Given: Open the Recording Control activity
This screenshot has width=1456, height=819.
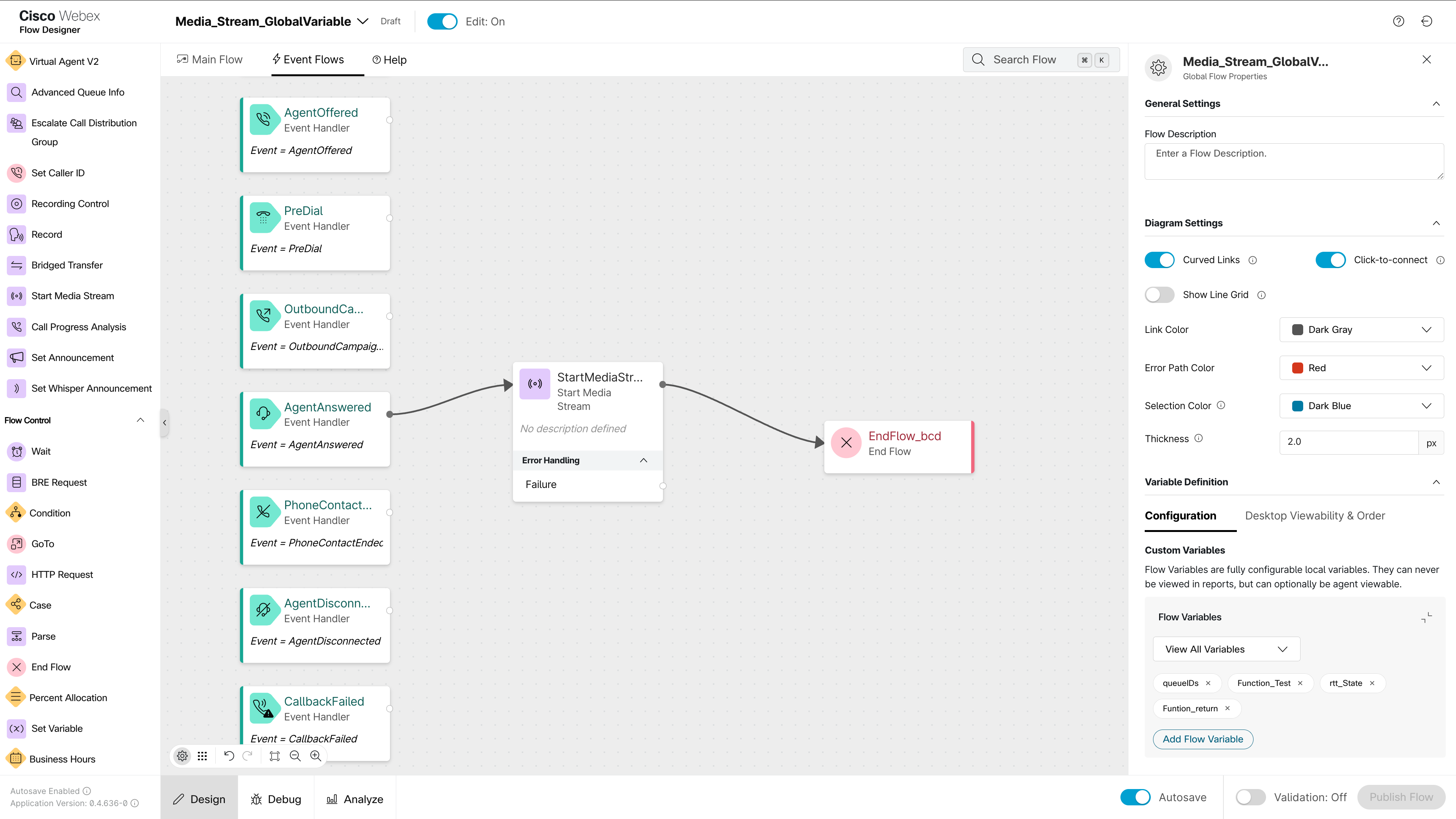Looking at the screenshot, I should click(x=69, y=204).
